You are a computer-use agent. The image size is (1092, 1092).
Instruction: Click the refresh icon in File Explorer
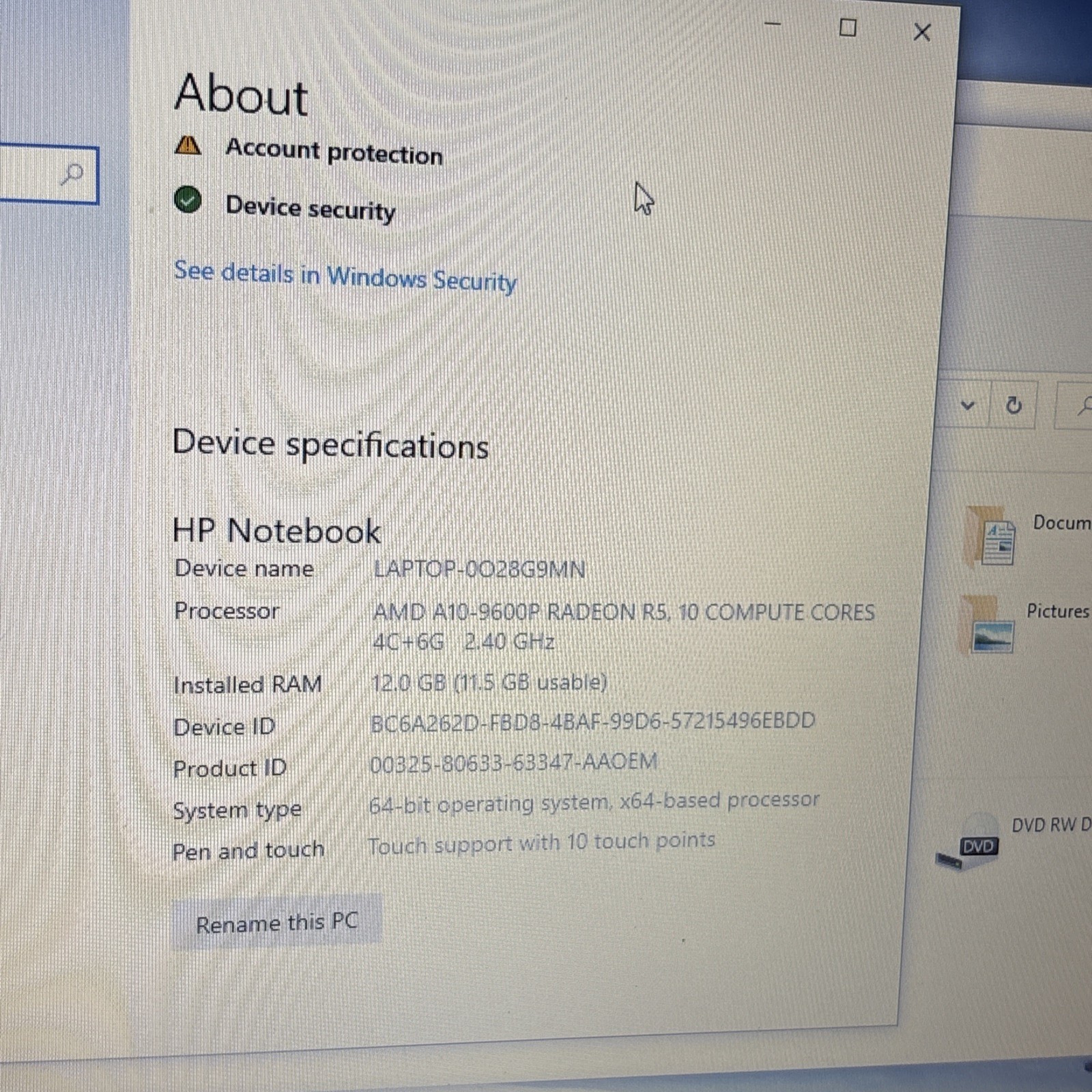pos(1014,405)
